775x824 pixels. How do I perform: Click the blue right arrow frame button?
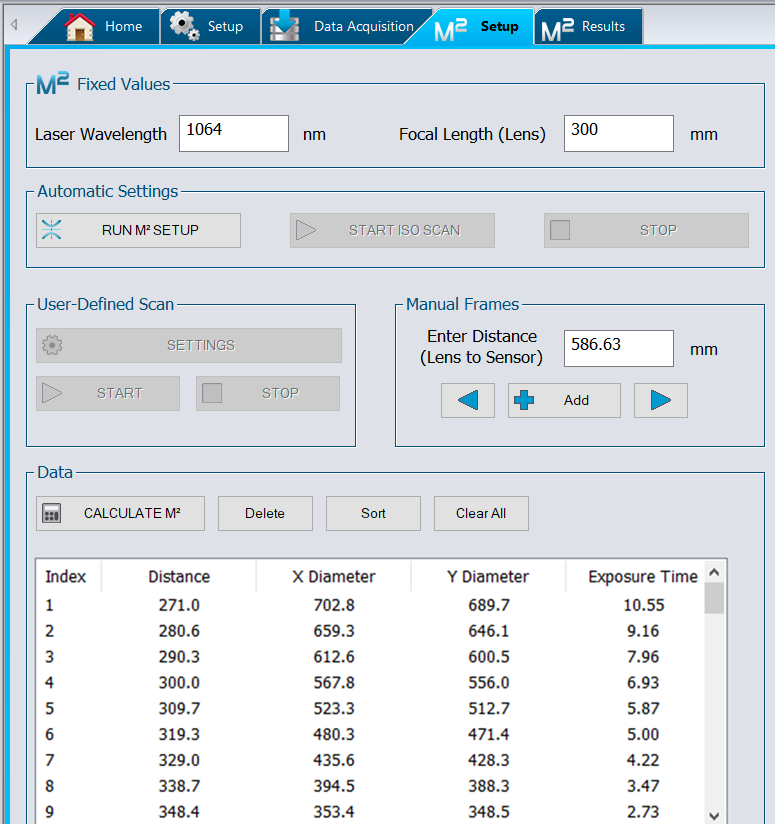[660, 400]
